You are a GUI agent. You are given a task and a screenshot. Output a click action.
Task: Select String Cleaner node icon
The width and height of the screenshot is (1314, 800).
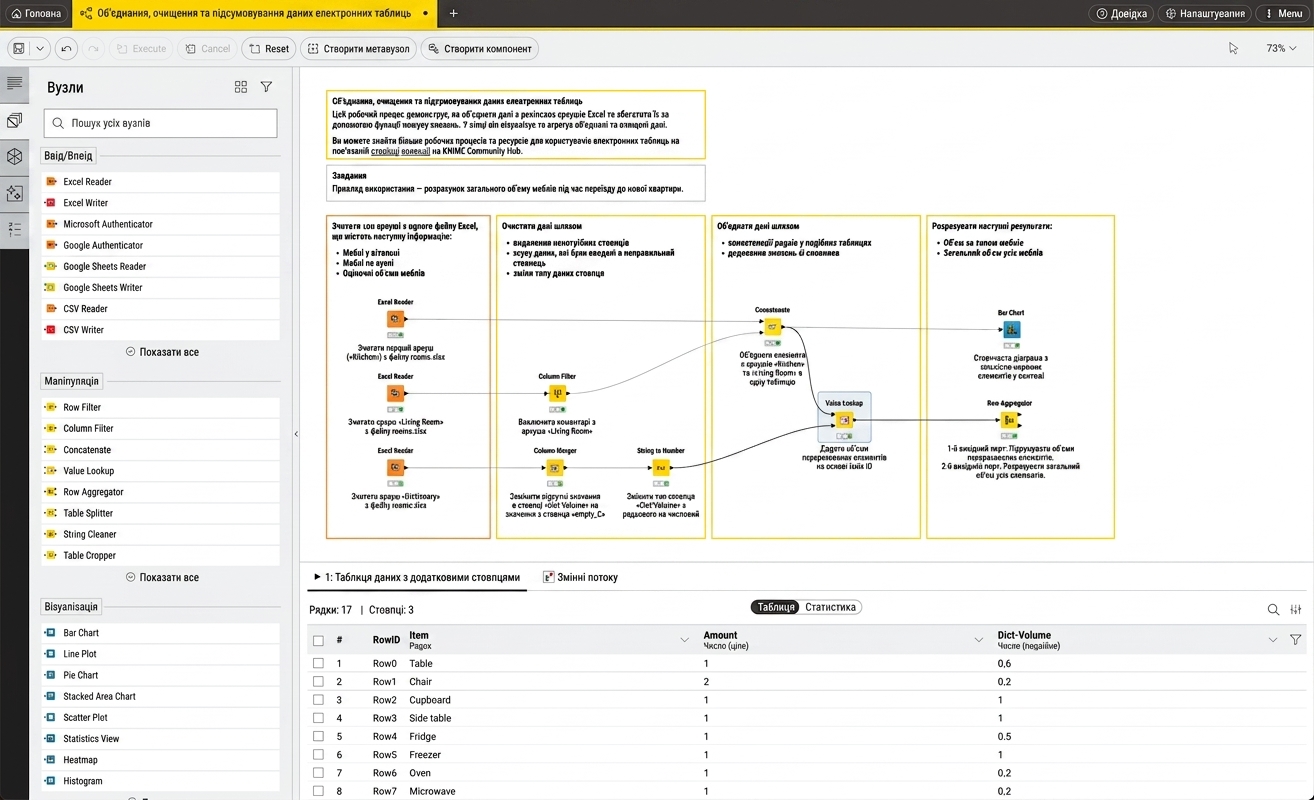point(52,535)
